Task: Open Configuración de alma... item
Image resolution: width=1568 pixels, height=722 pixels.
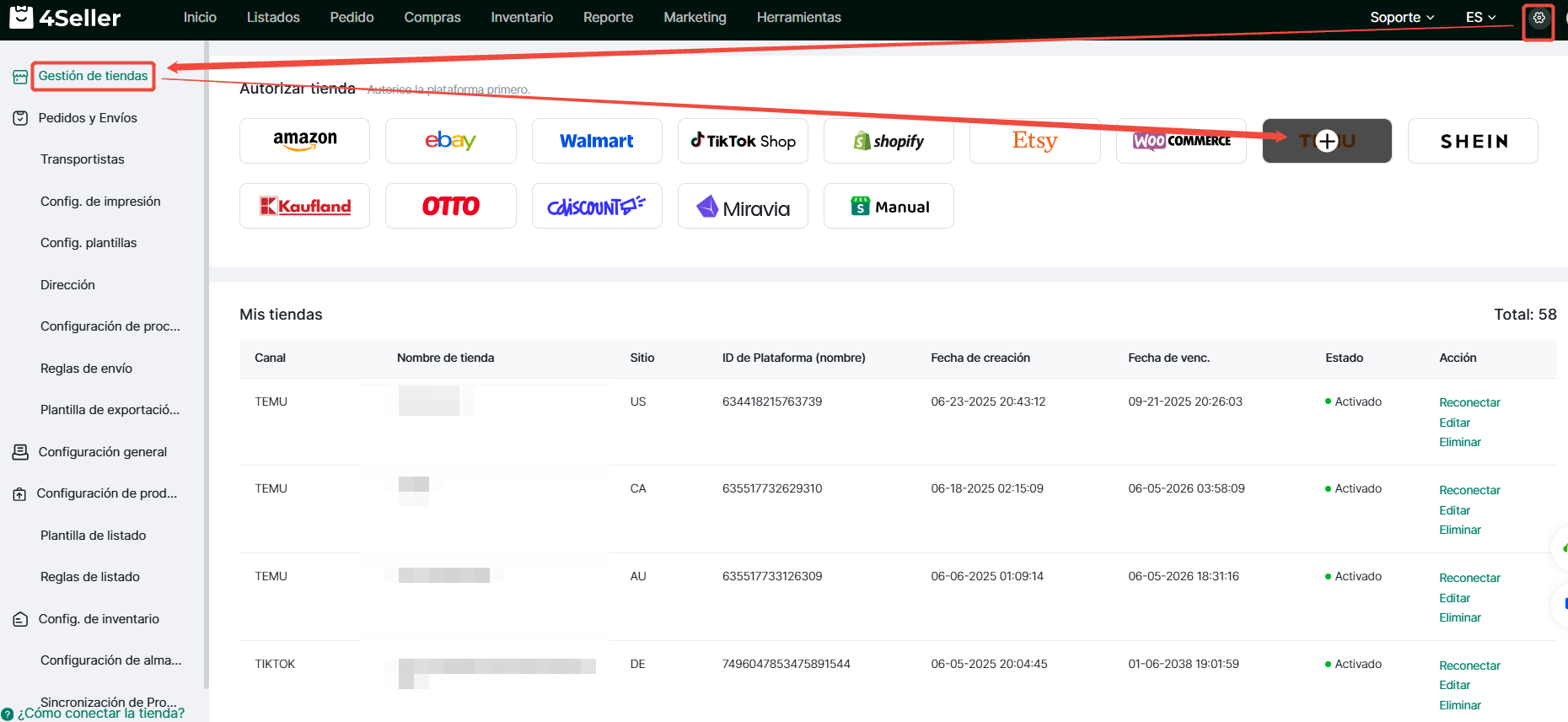Action: coord(110,660)
